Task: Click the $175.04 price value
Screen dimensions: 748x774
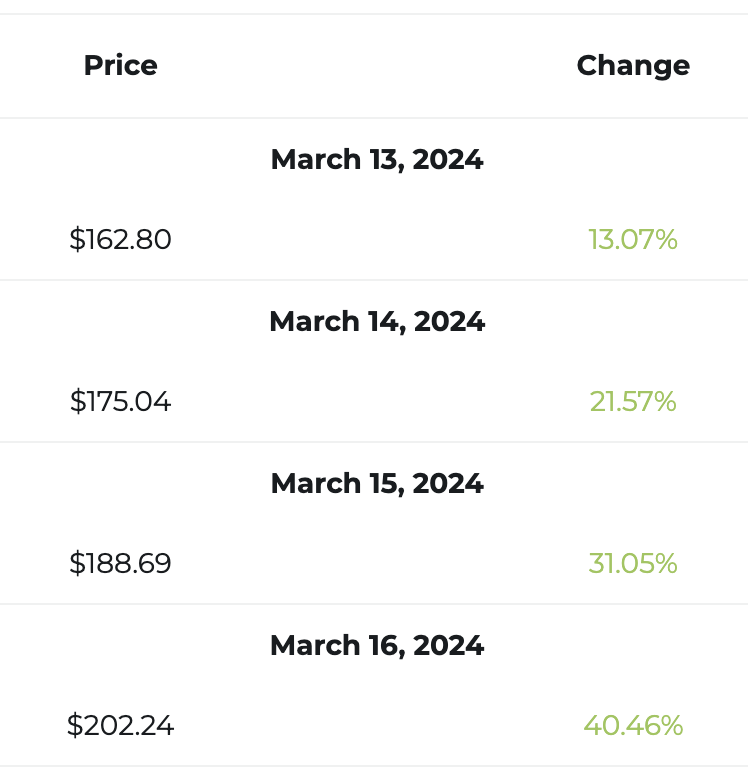Action: click(121, 402)
